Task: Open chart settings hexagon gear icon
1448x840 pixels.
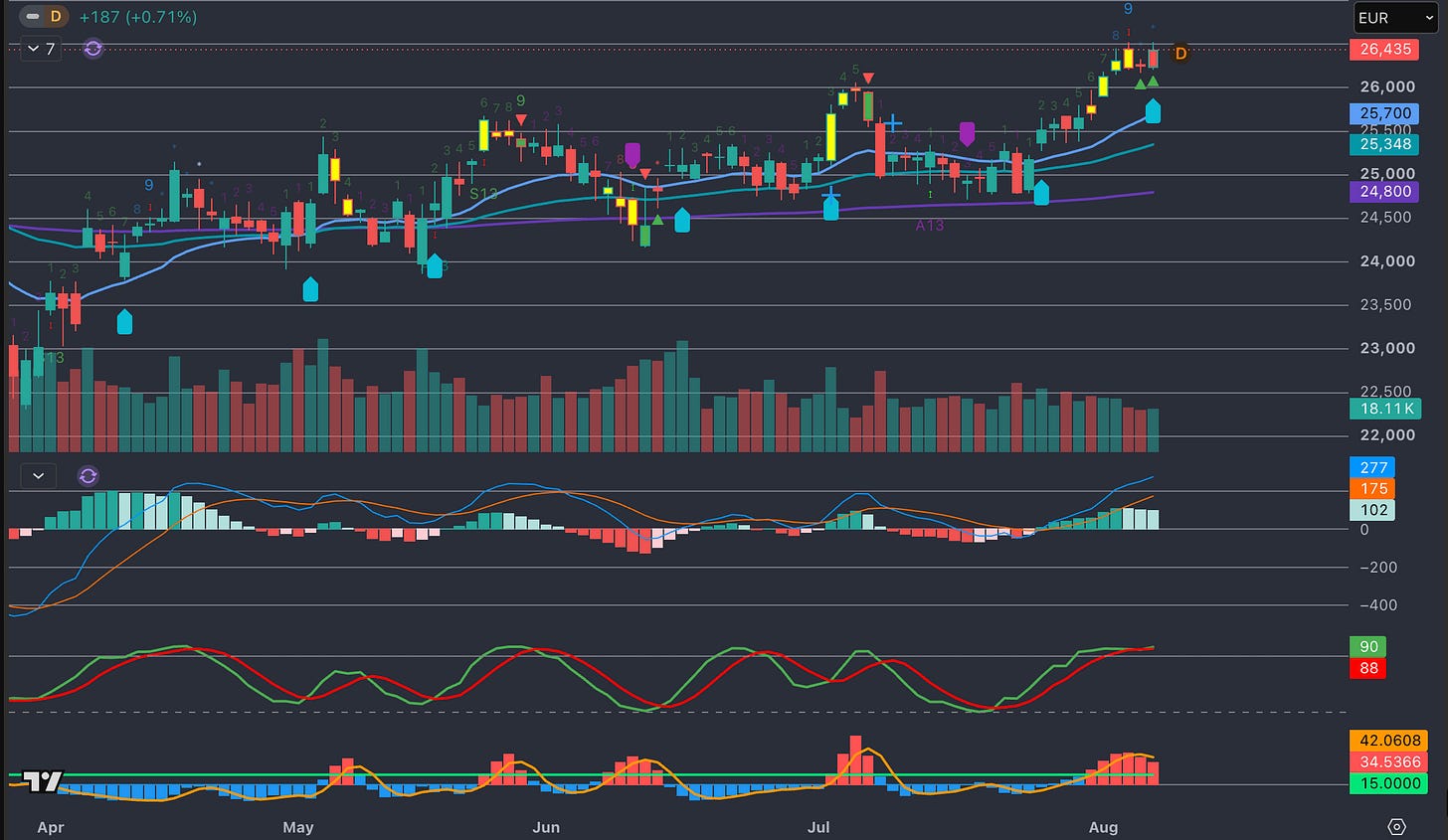Action: tap(1397, 827)
